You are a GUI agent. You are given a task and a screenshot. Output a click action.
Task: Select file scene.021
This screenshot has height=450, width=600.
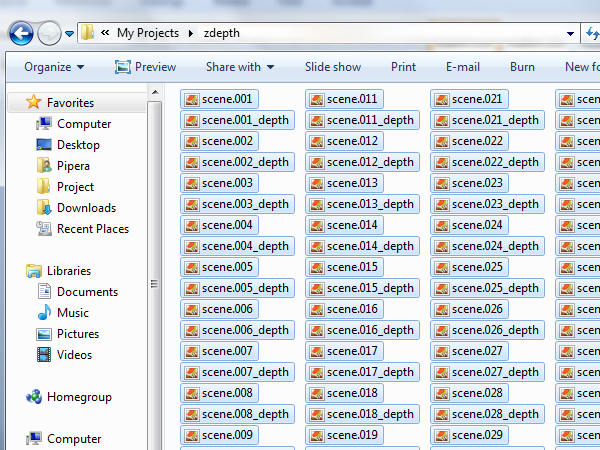(x=470, y=99)
